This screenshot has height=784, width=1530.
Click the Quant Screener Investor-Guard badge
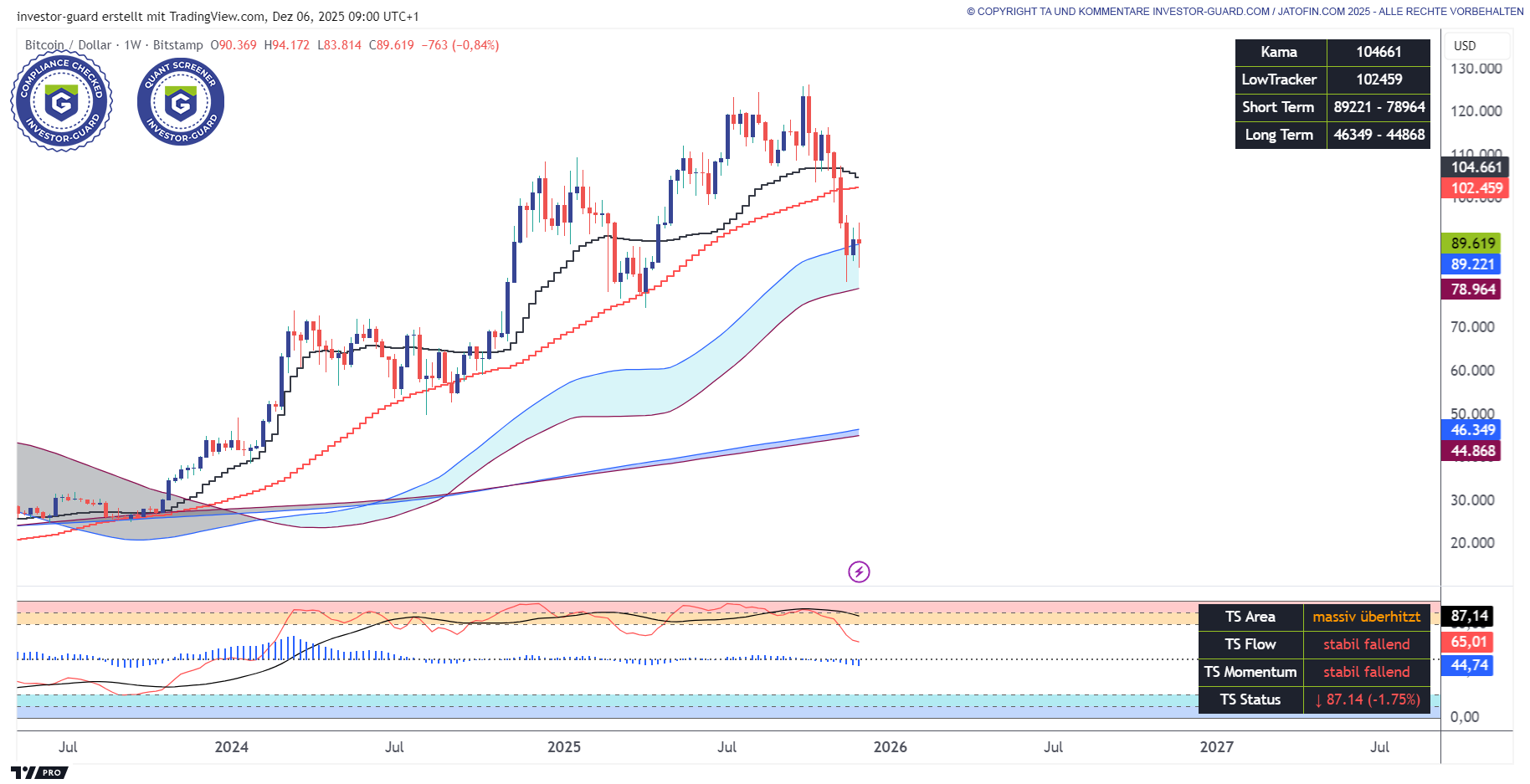pos(181,102)
